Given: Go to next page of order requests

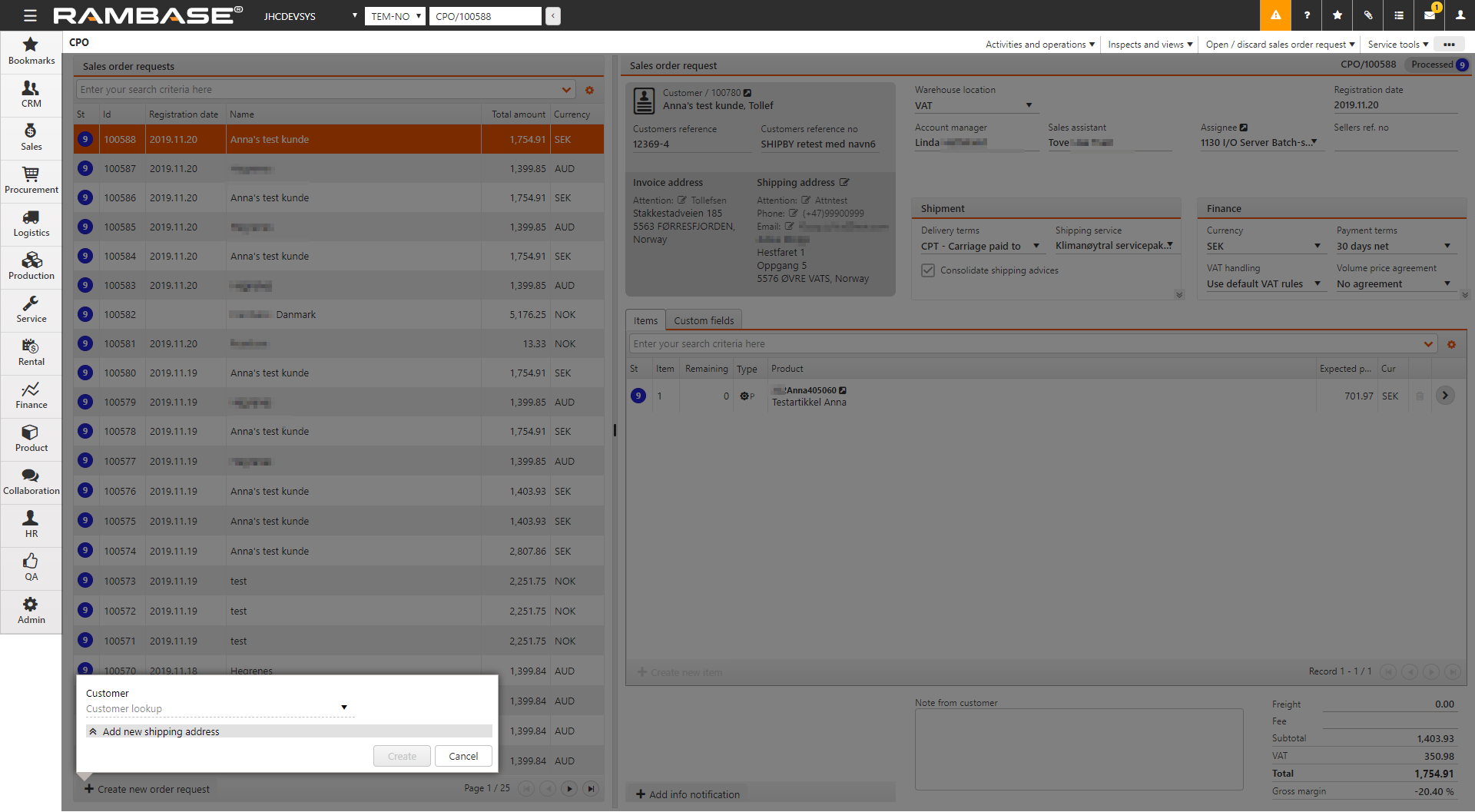Looking at the screenshot, I should pyautogui.click(x=569, y=788).
